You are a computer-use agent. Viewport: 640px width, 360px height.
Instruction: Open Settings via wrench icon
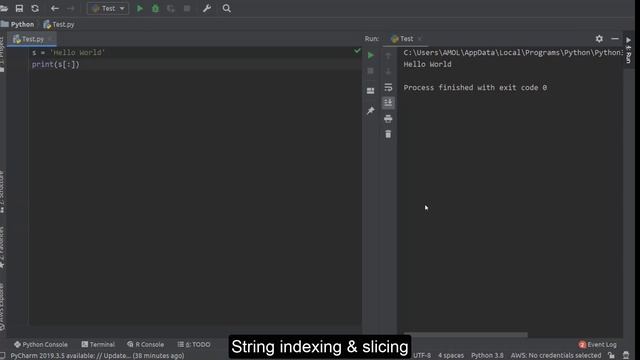207,8
